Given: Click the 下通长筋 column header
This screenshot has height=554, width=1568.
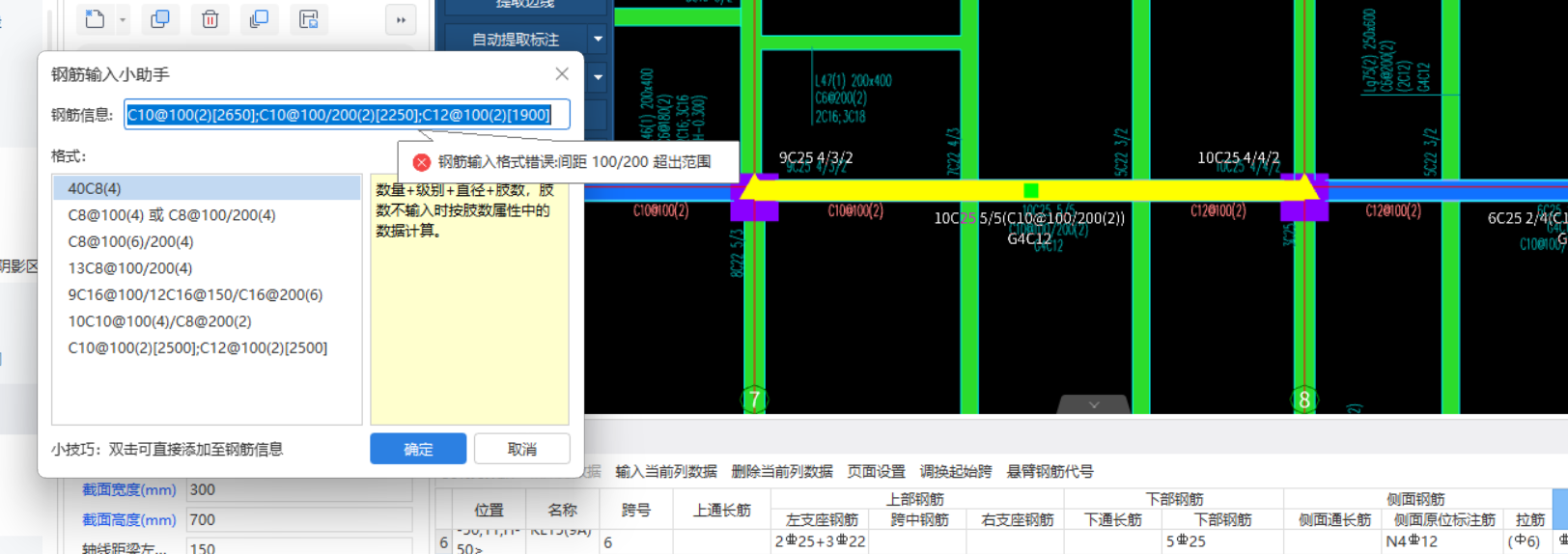Looking at the screenshot, I should pos(1113,520).
